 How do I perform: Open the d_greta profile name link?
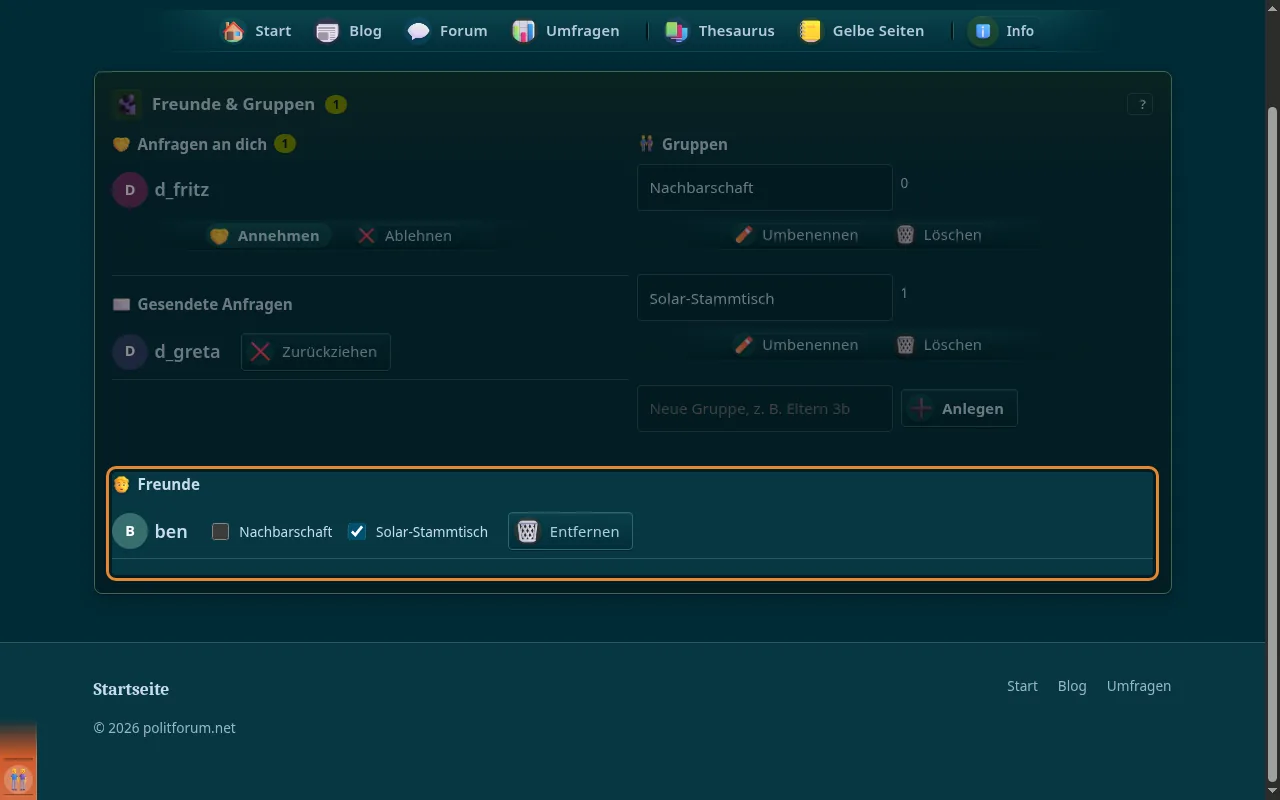tap(188, 352)
